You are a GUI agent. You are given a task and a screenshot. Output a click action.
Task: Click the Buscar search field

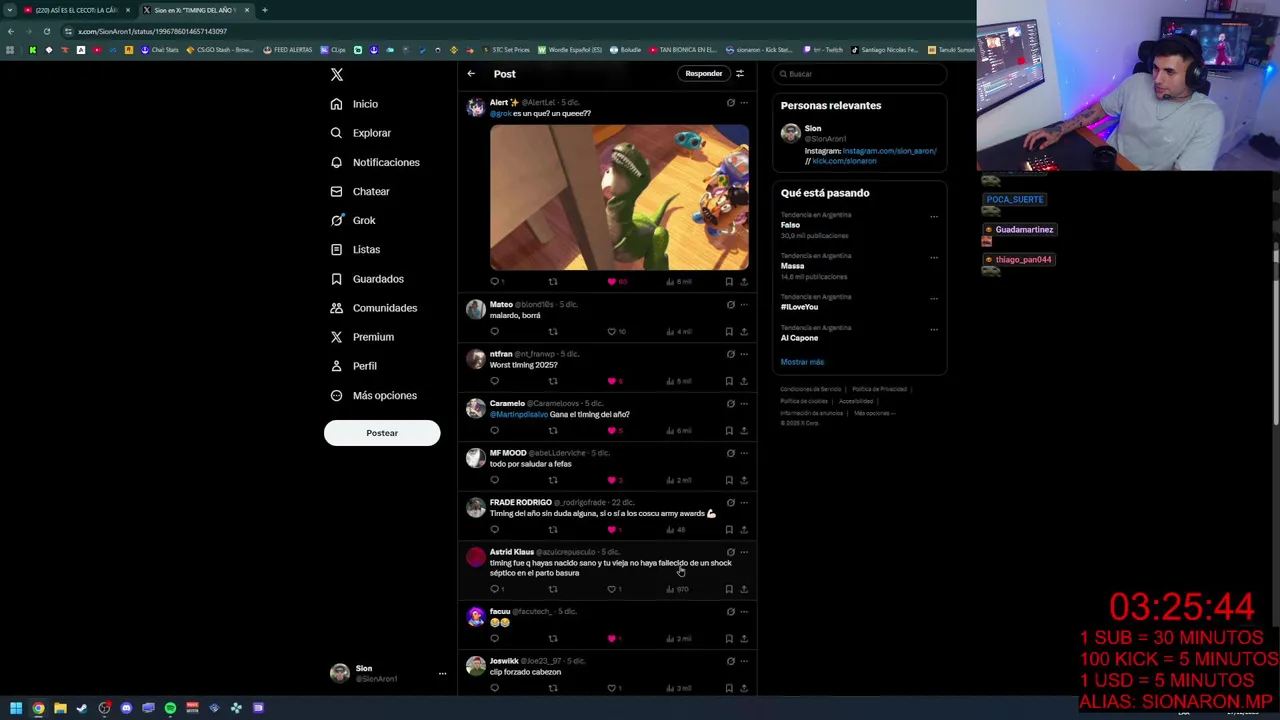coord(860,74)
